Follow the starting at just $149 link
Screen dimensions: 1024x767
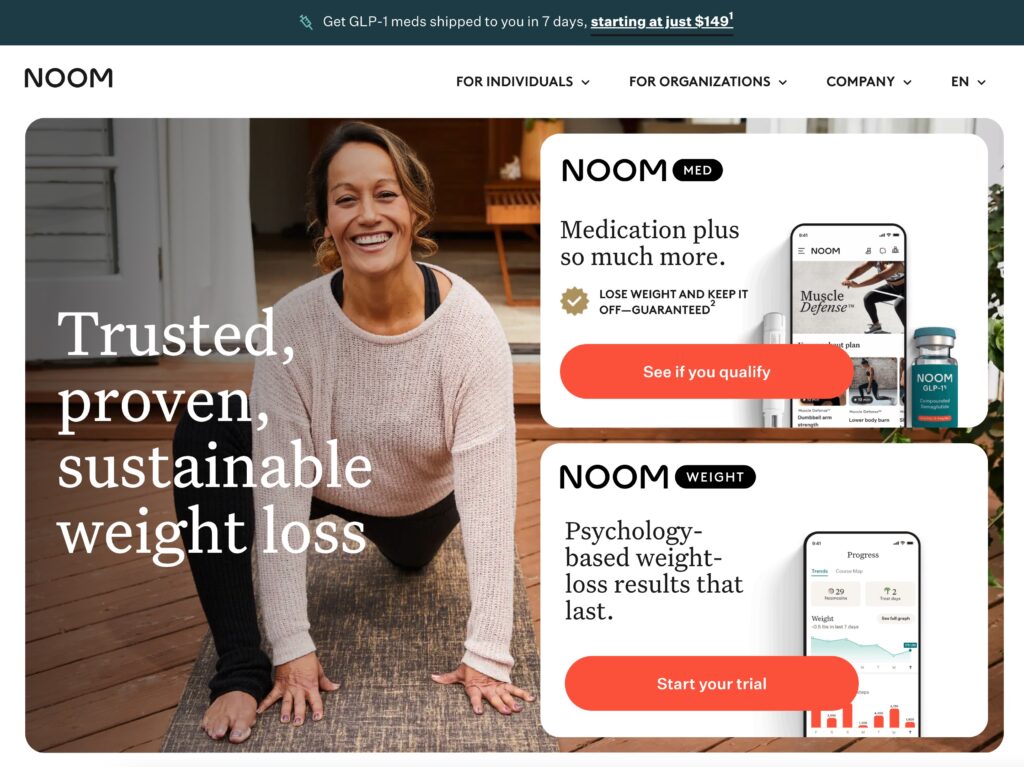point(662,22)
